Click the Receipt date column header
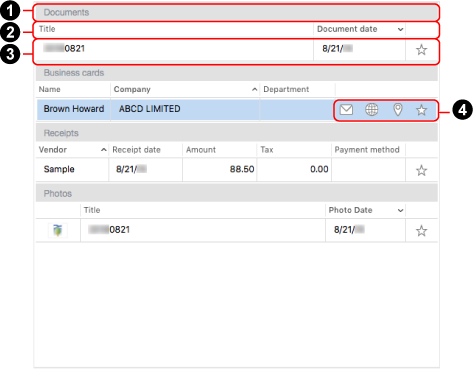Screen dimensions: 473x369 [145, 150]
